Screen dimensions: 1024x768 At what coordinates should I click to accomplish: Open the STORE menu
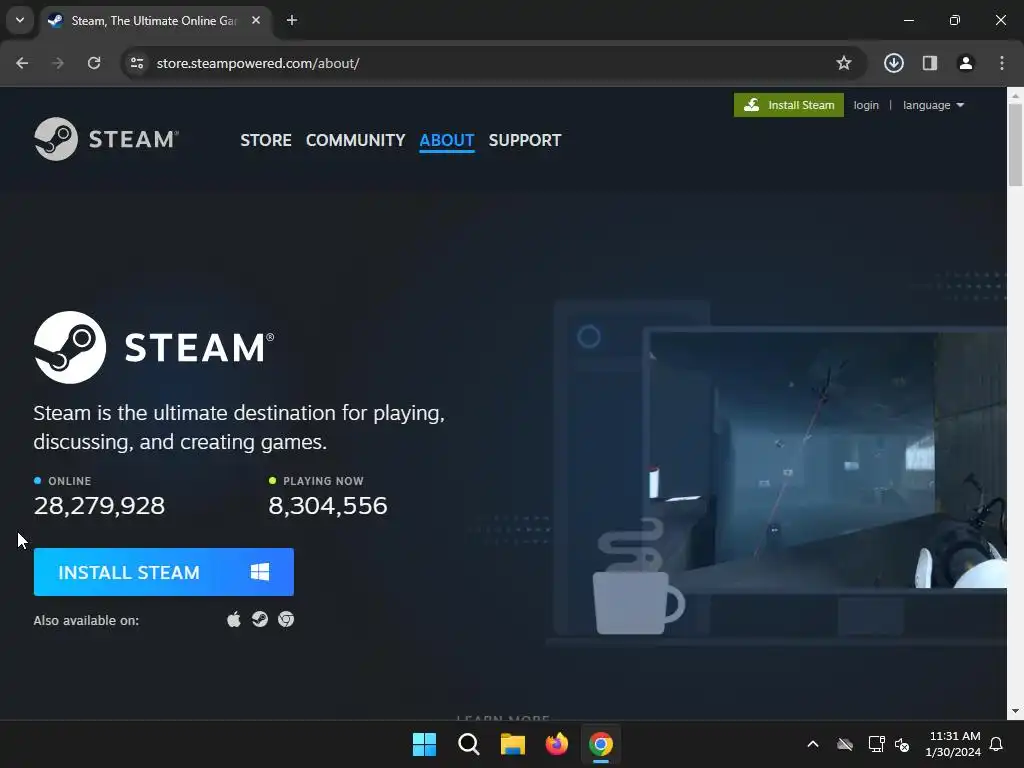pos(266,140)
